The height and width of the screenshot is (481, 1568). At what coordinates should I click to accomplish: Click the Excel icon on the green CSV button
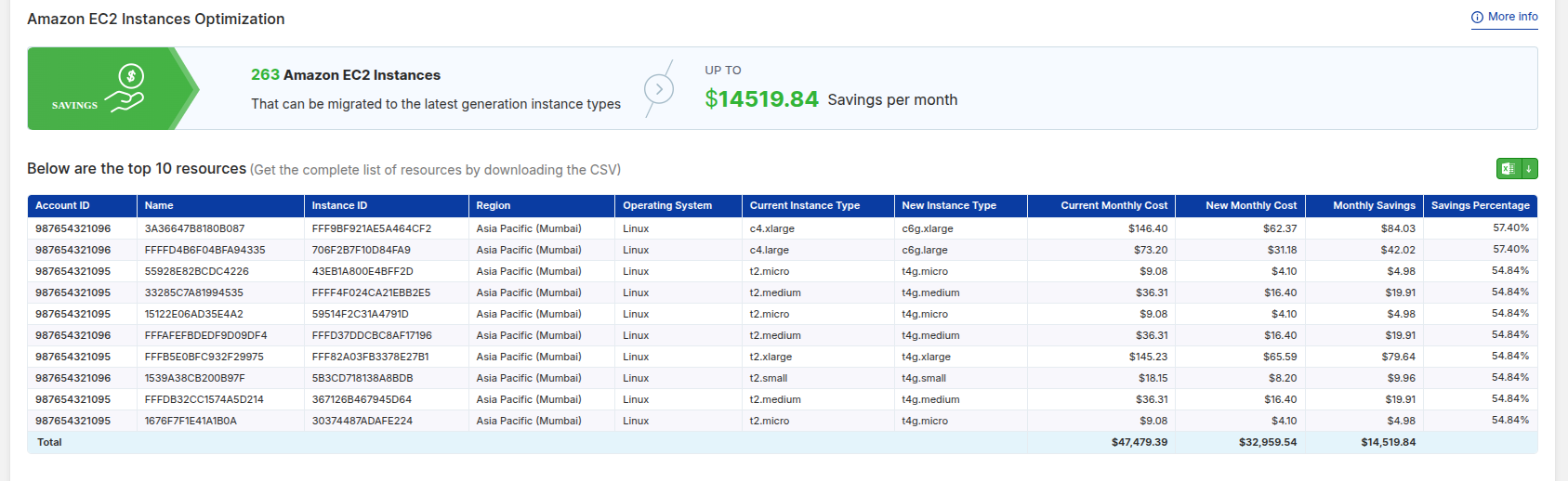click(1508, 169)
